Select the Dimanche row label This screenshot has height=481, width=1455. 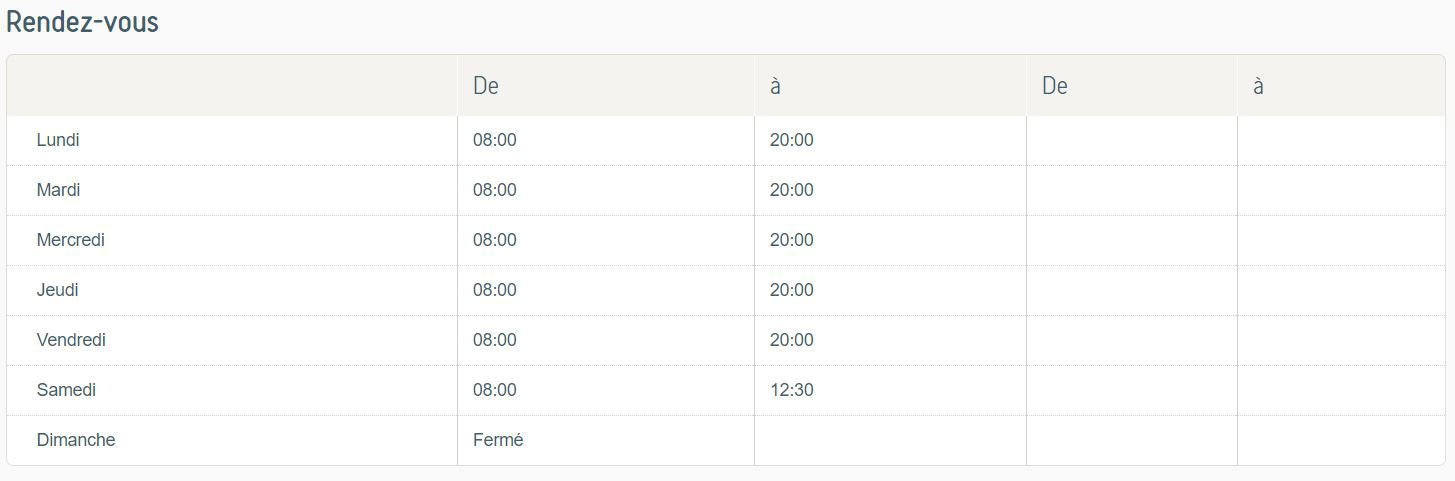[76, 440]
